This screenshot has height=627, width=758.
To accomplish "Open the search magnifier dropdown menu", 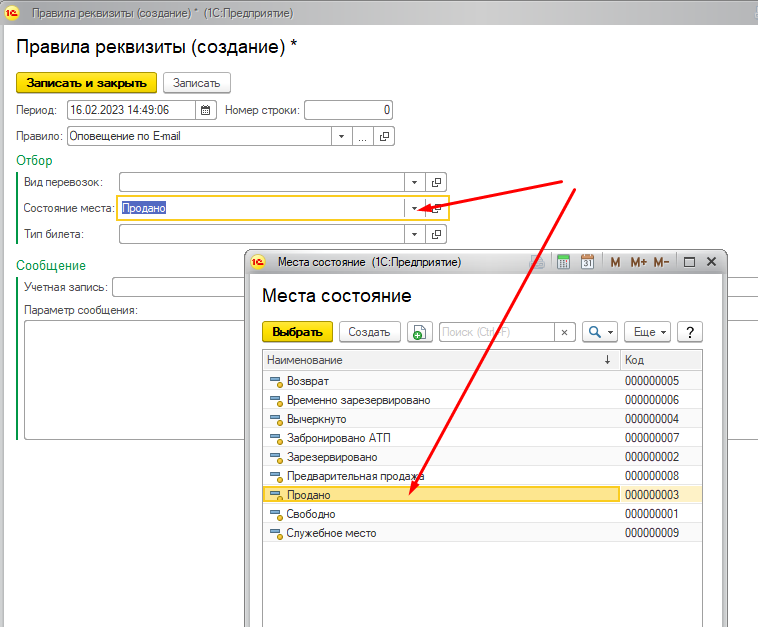I will pyautogui.click(x=600, y=332).
